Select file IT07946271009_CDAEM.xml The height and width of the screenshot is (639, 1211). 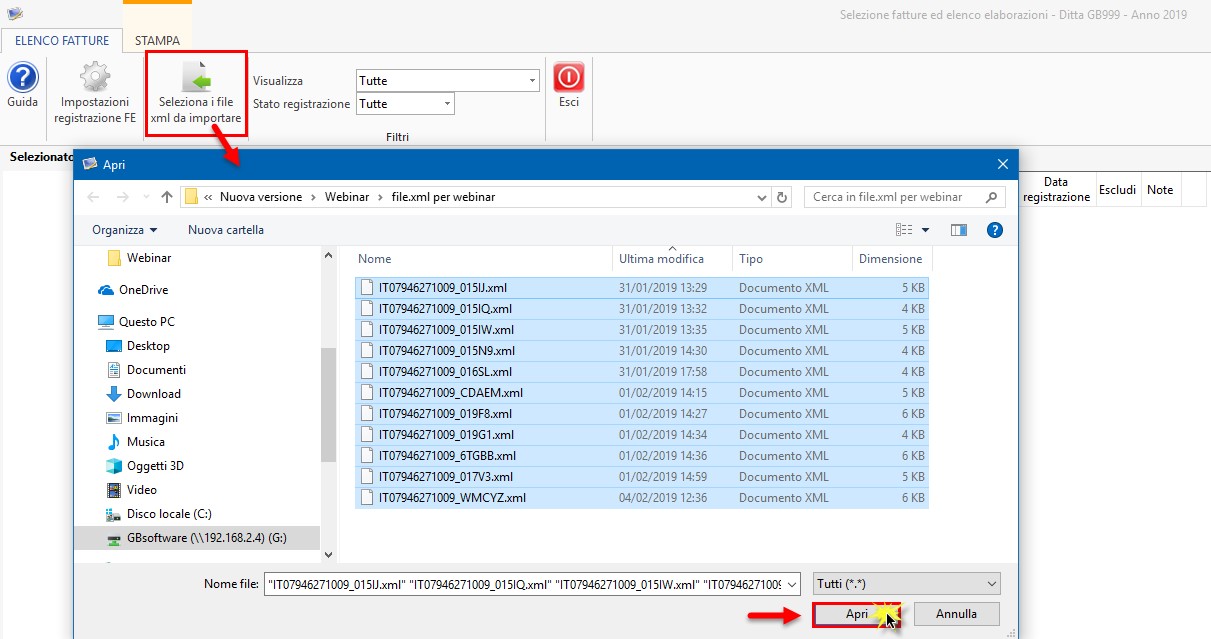coord(642,393)
